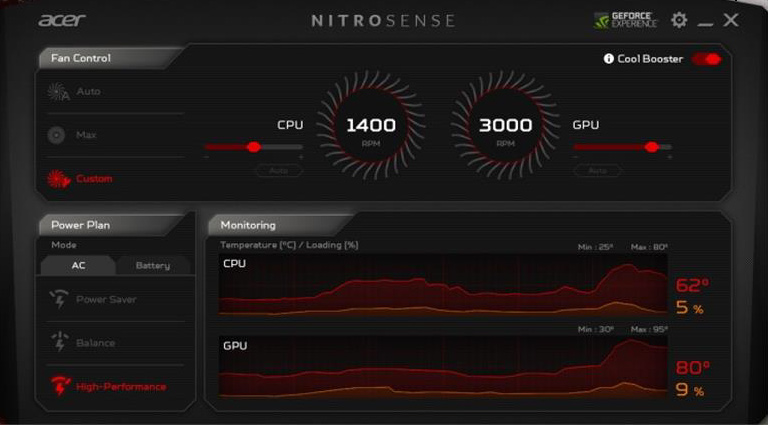The width and height of the screenshot is (768, 425).
Task: Click GPU temperature reading 80°
Action: click(693, 367)
